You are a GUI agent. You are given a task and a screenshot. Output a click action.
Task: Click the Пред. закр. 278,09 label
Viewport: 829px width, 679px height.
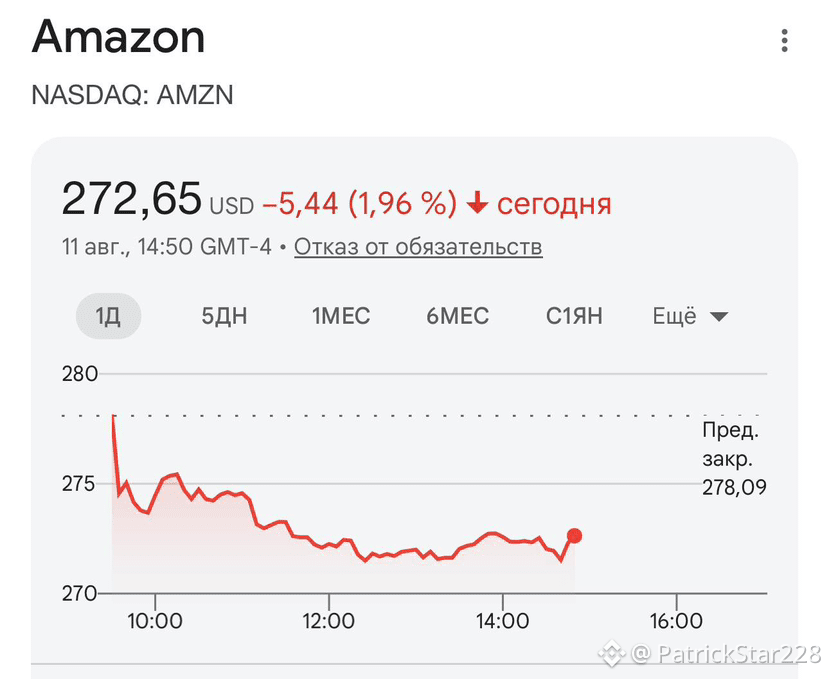pyautogui.click(x=734, y=458)
